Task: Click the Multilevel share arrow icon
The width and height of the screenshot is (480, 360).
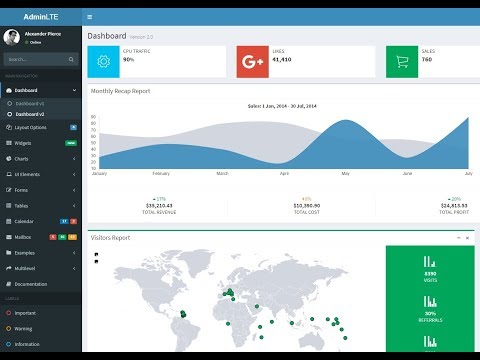Action: 9,268
